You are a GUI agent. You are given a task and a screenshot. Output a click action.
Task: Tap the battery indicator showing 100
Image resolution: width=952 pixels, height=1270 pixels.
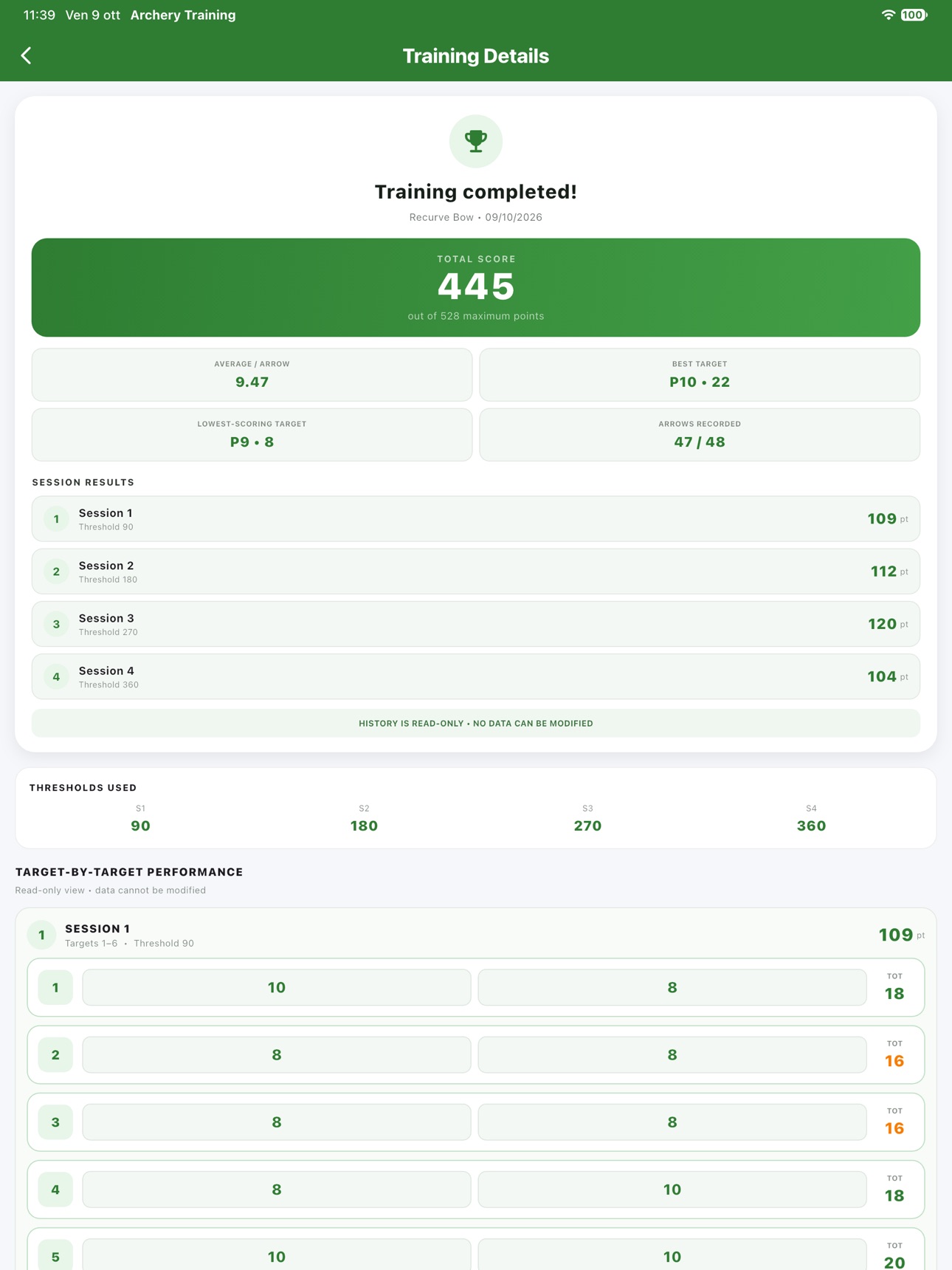click(x=914, y=15)
